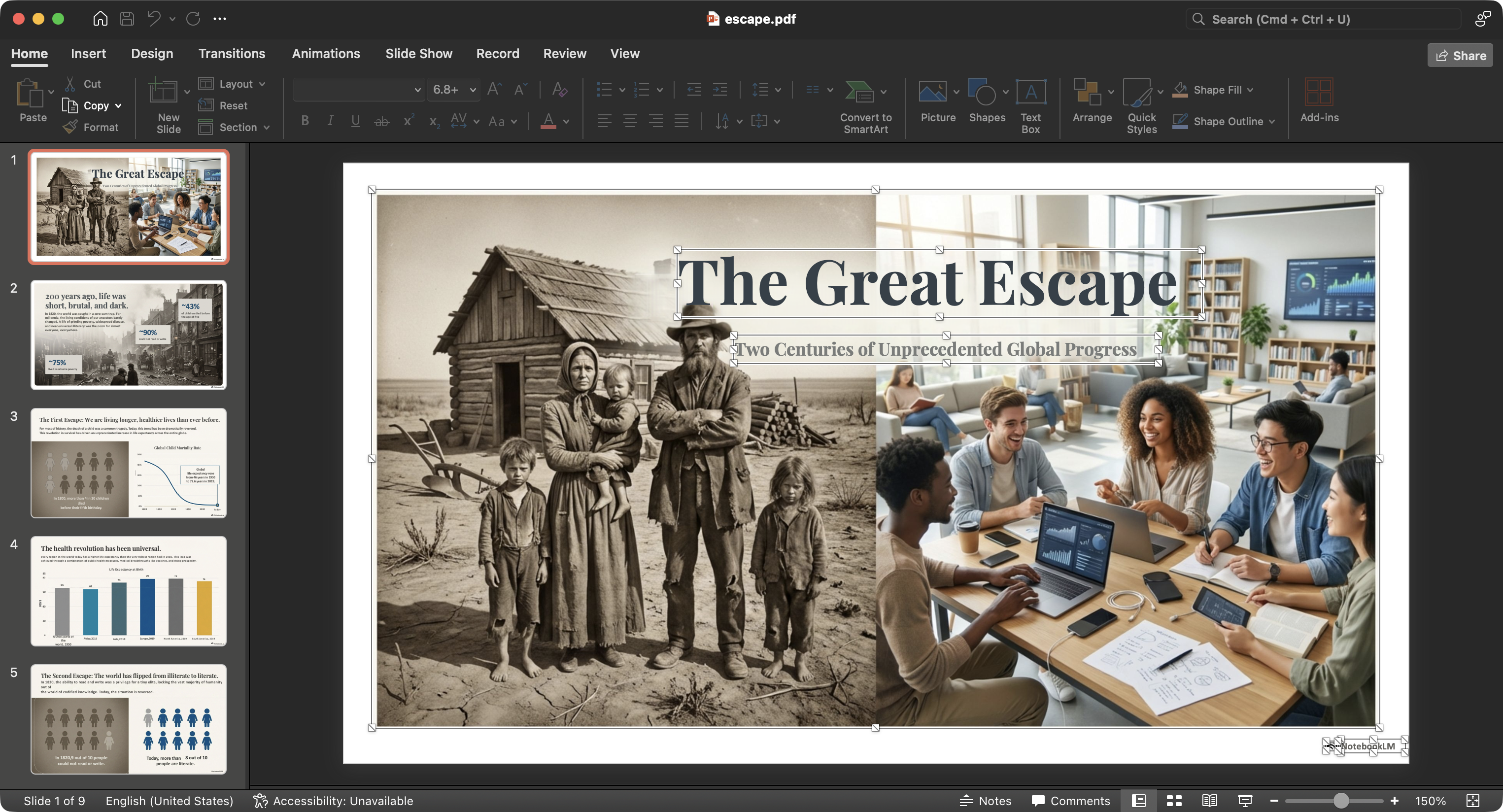
Task: Toggle Bold formatting
Action: (305, 121)
